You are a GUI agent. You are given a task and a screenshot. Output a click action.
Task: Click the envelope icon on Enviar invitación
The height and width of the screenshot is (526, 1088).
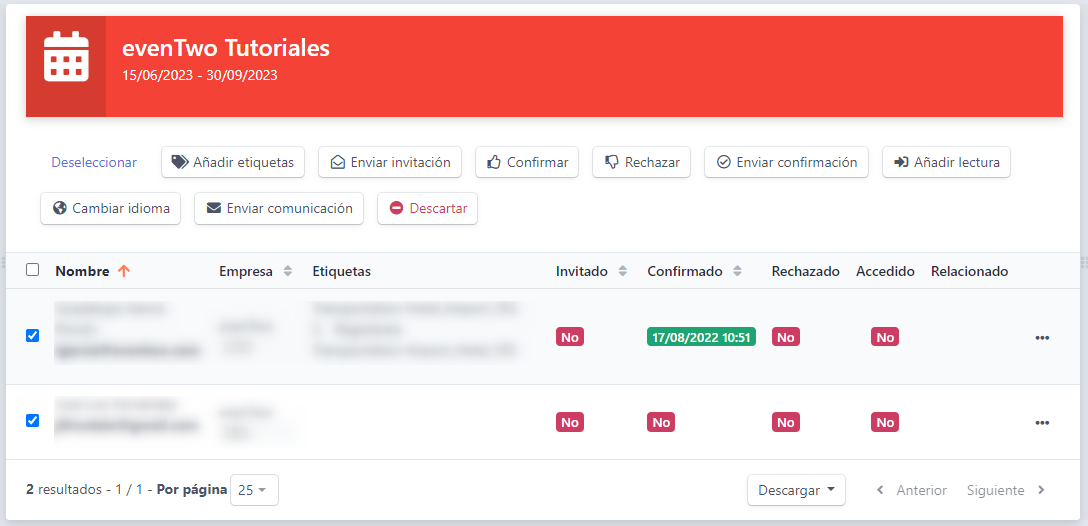[x=338, y=162]
